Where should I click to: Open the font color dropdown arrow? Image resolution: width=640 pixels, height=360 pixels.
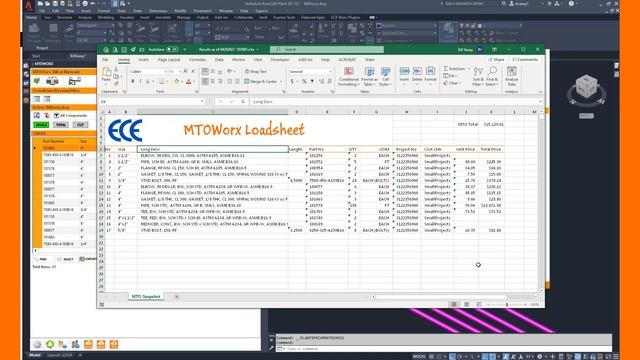194,82
